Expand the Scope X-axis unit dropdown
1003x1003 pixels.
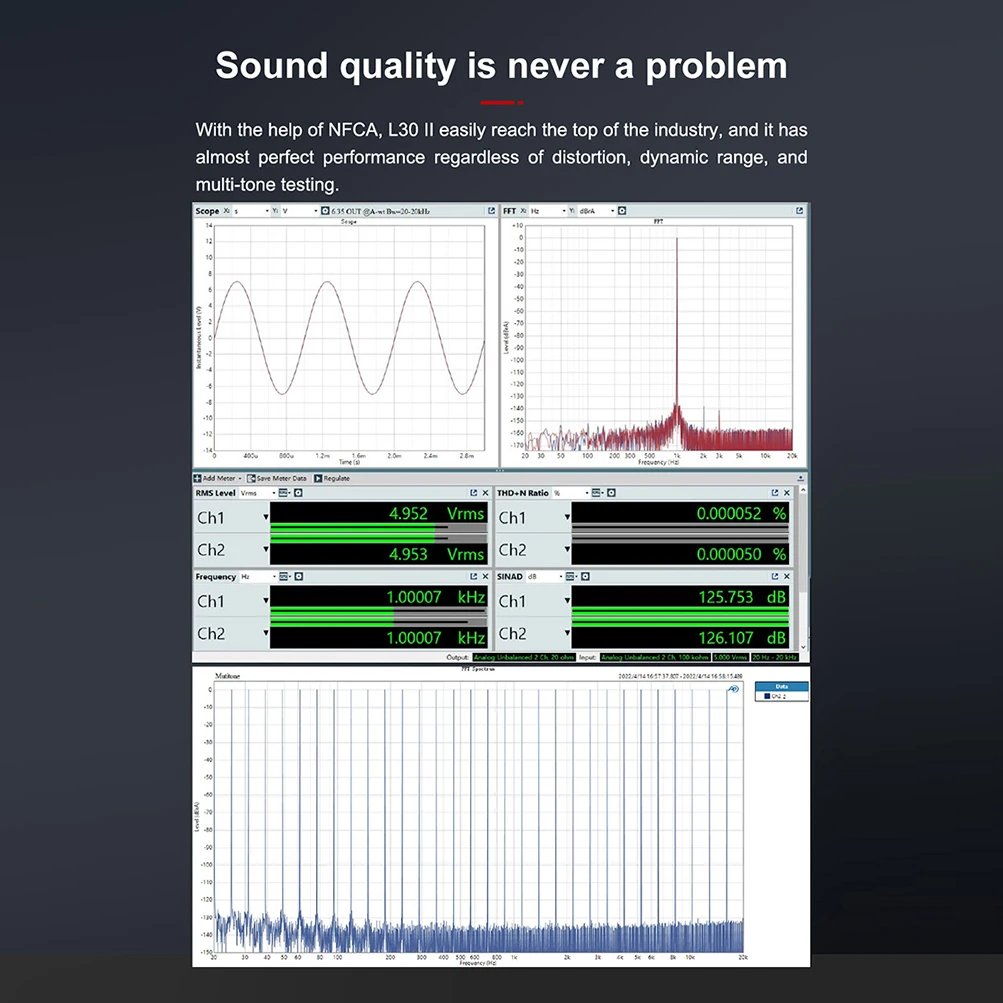pos(251,210)
